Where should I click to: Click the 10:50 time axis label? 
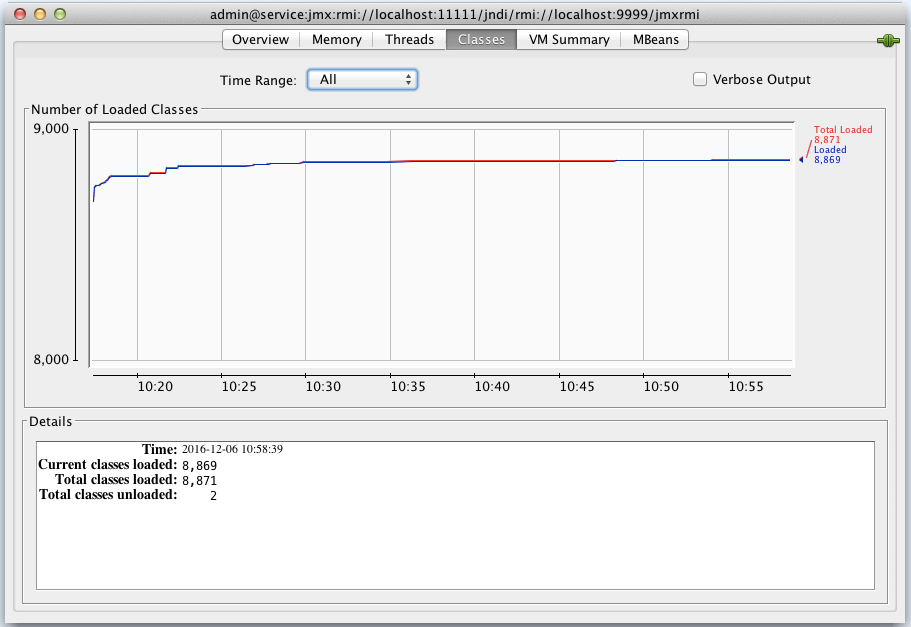[661, 386]
